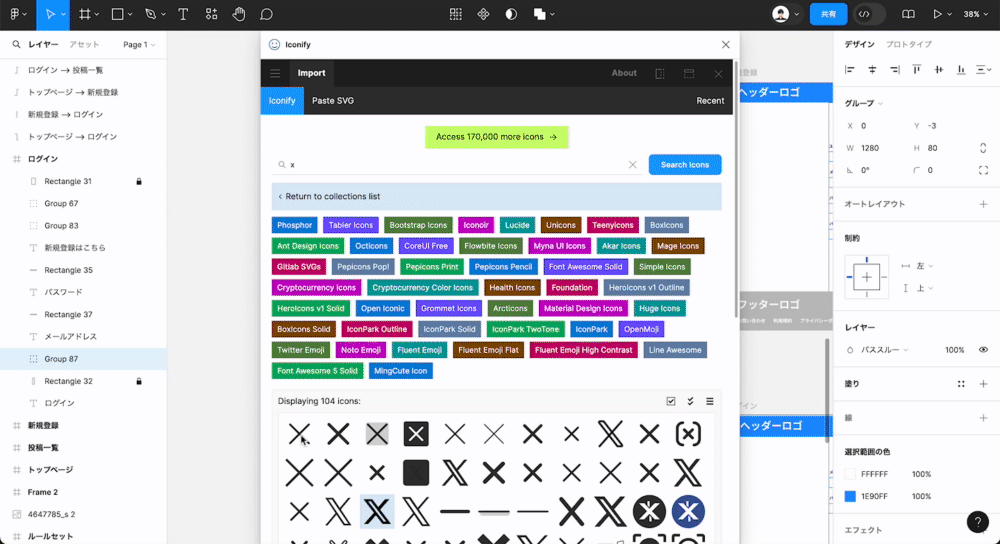Select the Frame tool
Screen dimensions: 1000x544
[x=84, y=14]
